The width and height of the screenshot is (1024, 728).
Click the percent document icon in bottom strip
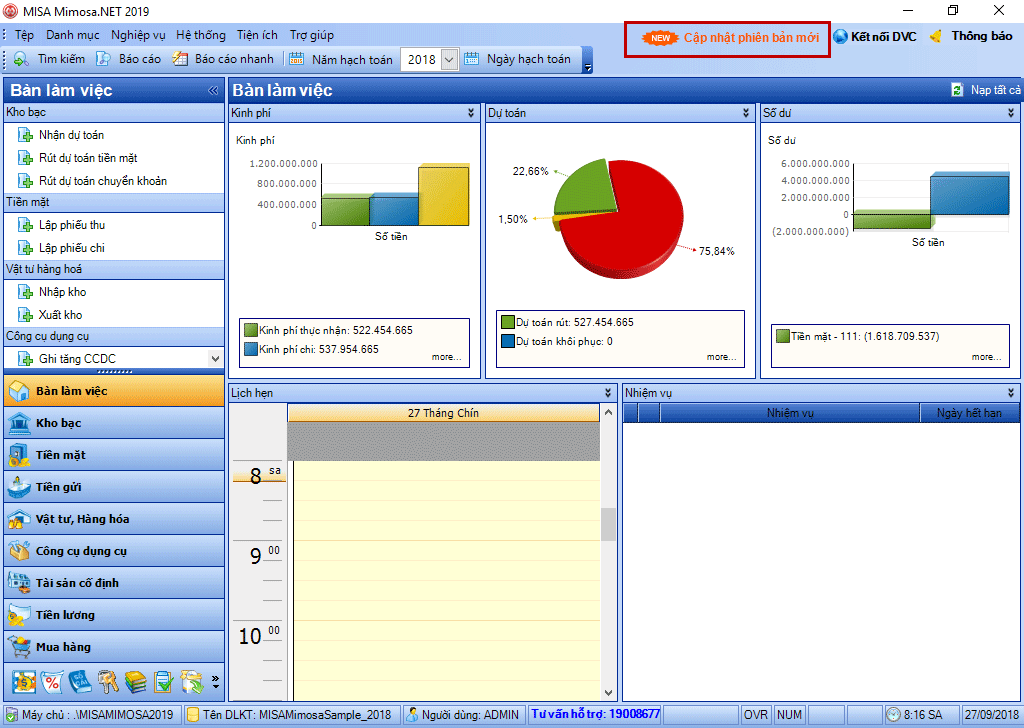(x=52, y=682)
